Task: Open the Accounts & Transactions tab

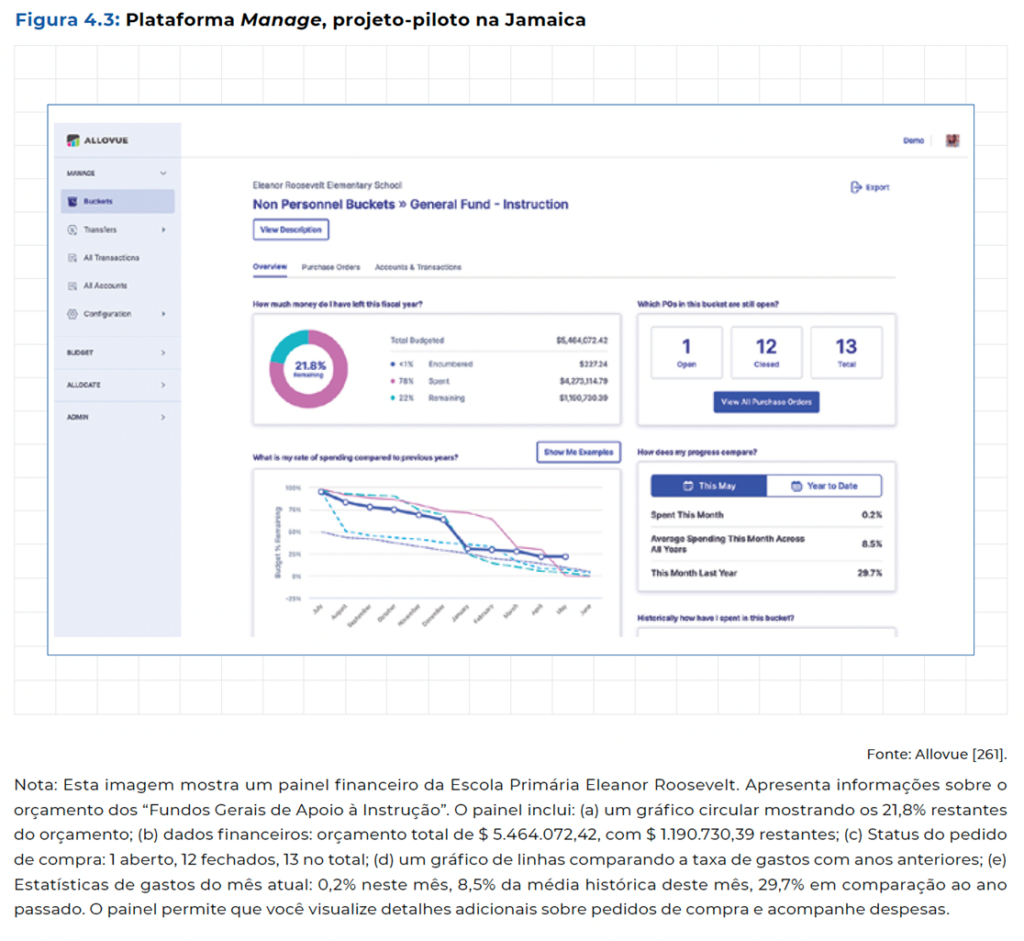Action: tap(418, 268)
